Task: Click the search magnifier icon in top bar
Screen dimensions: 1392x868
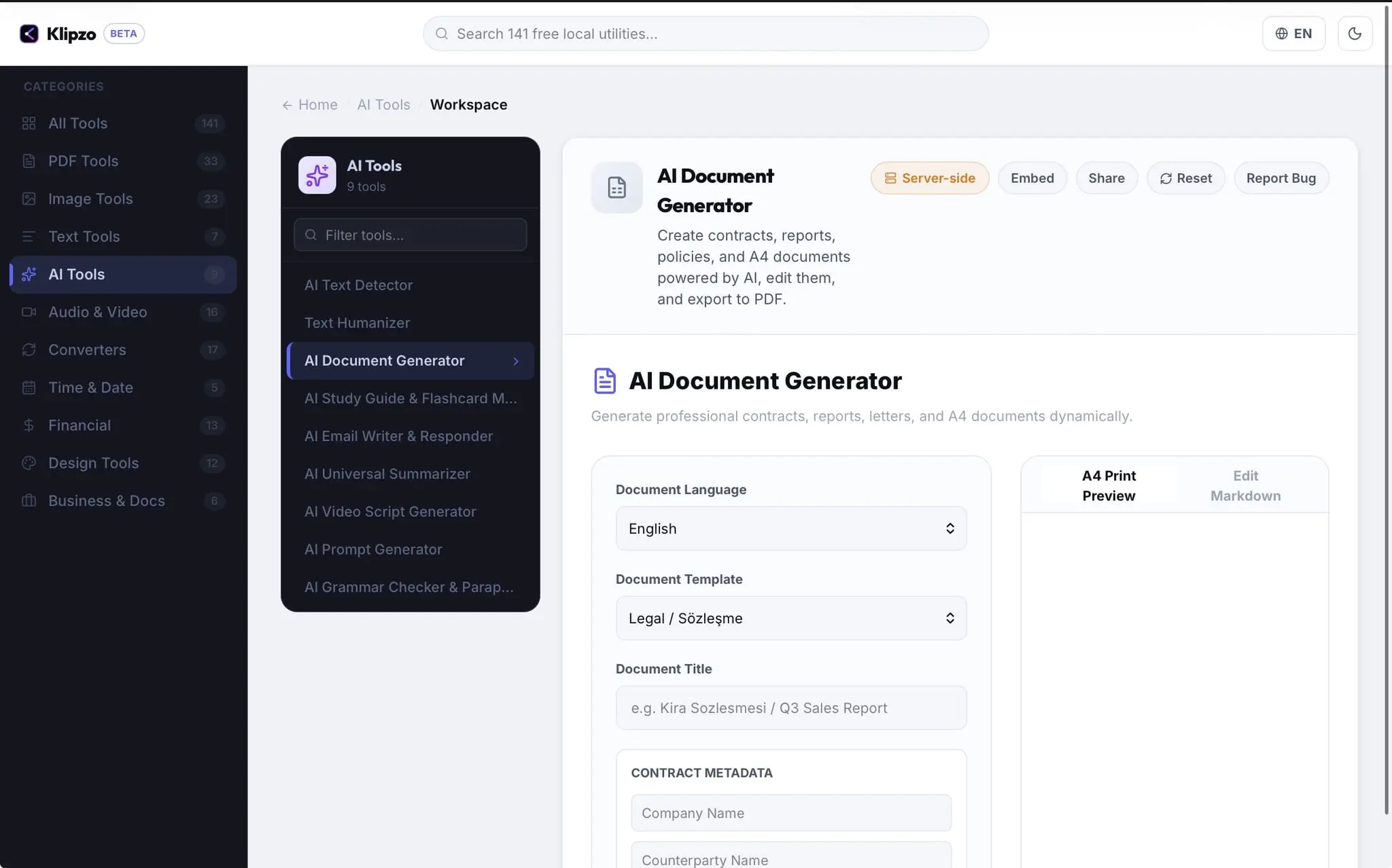Action: tap(442, 33)
